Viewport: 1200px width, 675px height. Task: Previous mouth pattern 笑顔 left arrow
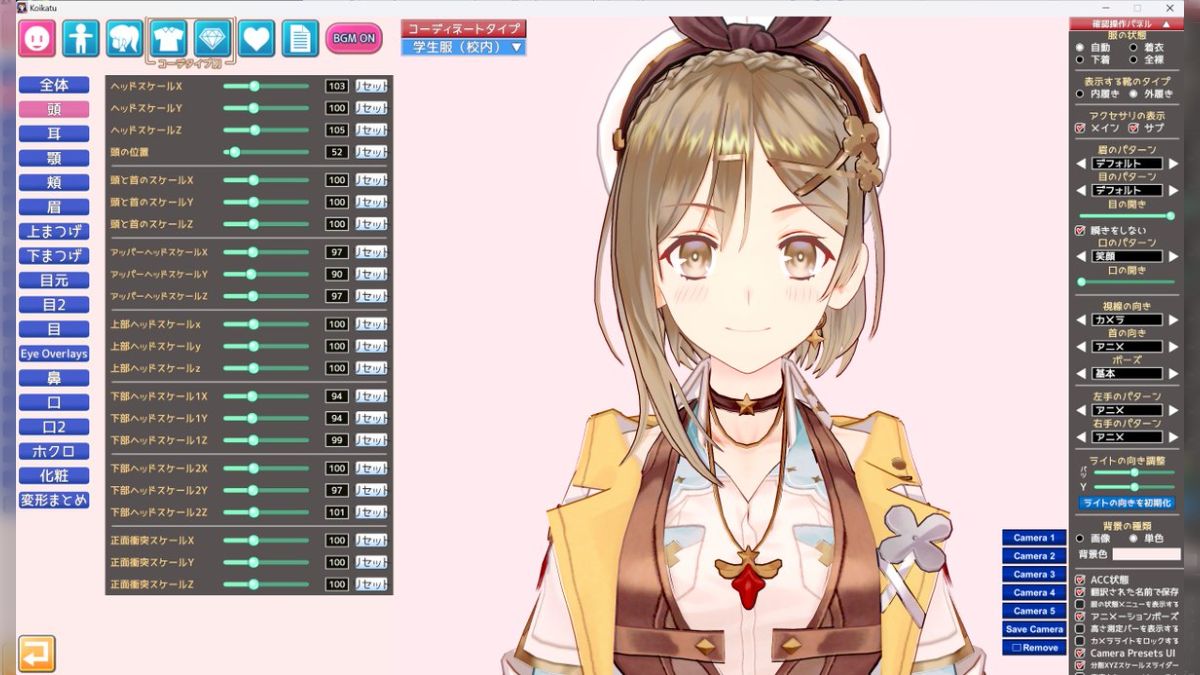[x=1081, y=257]
